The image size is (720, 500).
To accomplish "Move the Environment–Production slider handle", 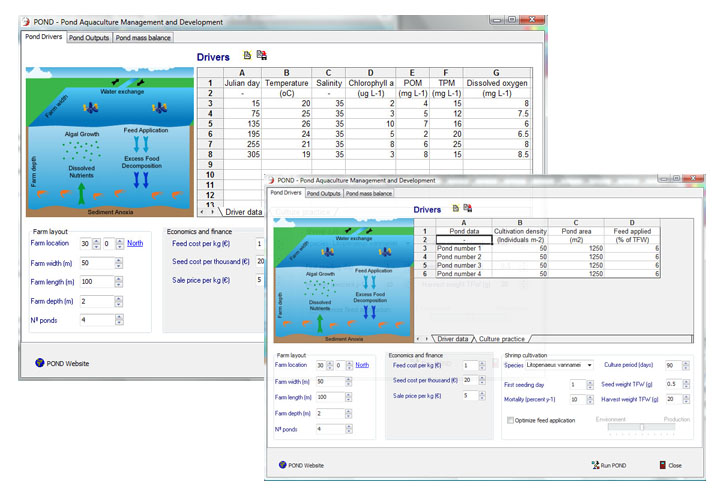I will point(642,427).
